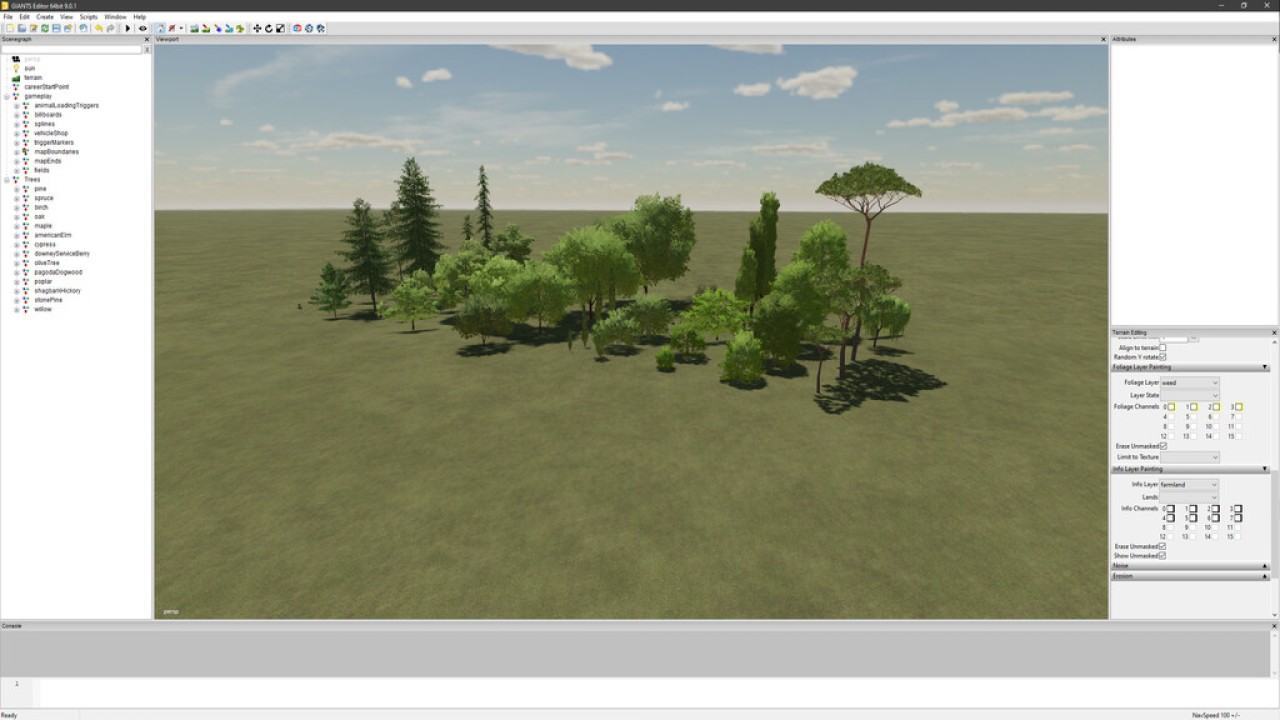
Task: Click the Save scene icon
Action: [58, 28]
